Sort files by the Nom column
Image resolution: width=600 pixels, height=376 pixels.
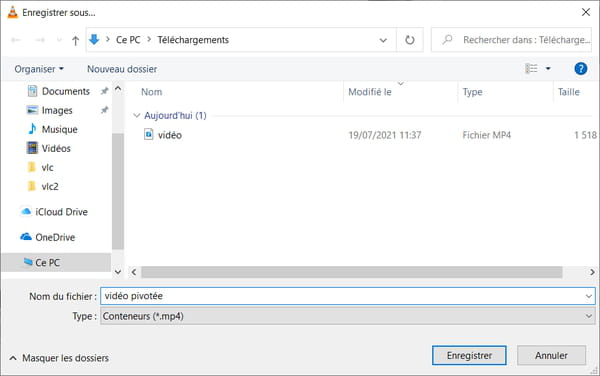pos(152,92)
